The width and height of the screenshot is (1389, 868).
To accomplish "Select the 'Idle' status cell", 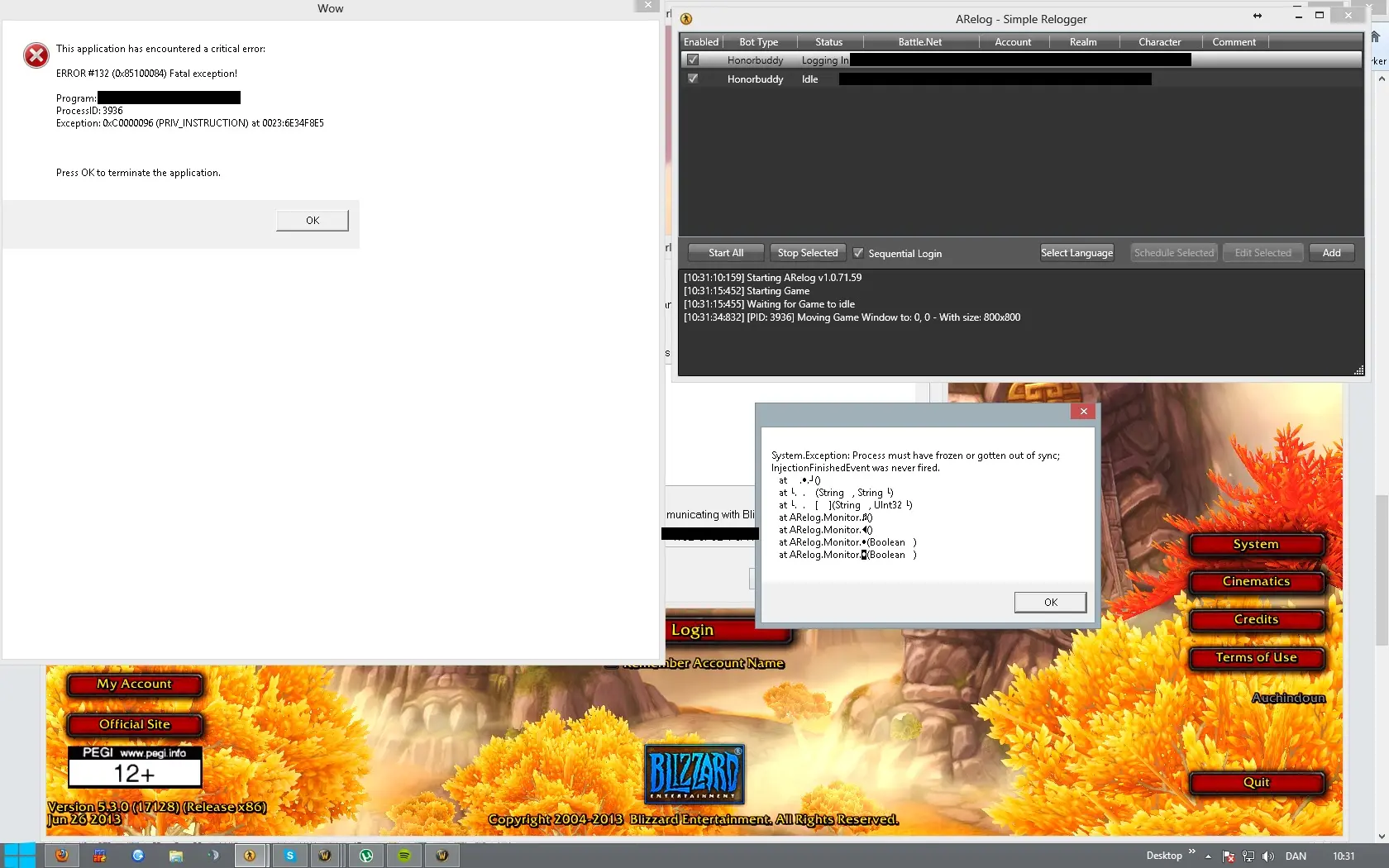I will (x=810, y=79).
